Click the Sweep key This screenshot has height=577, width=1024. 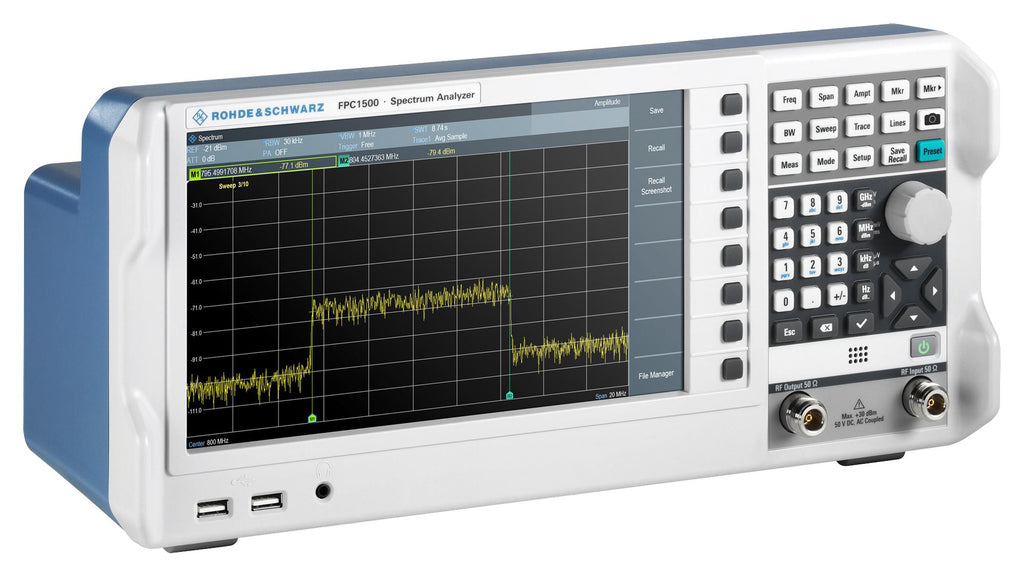825,129
